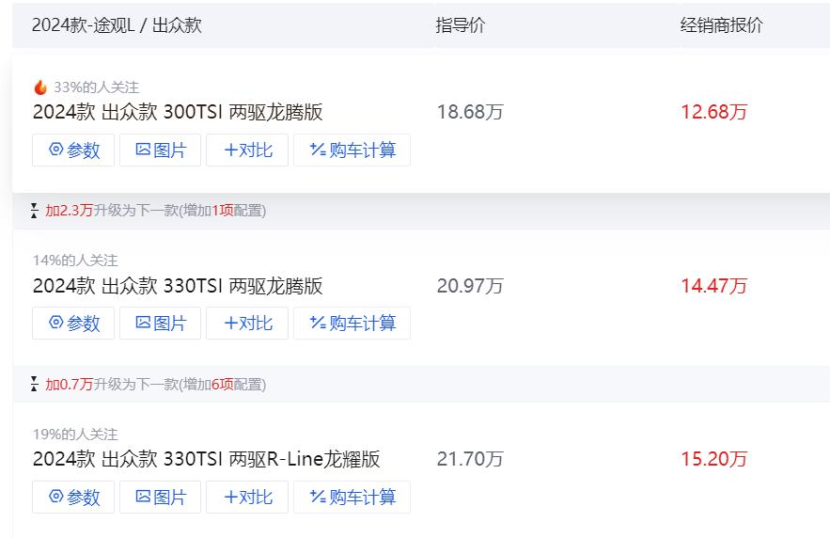Open 参数 for 330TSI 两驱龙腾版
The width and height of the screenshot is (830, 538).
73,323
